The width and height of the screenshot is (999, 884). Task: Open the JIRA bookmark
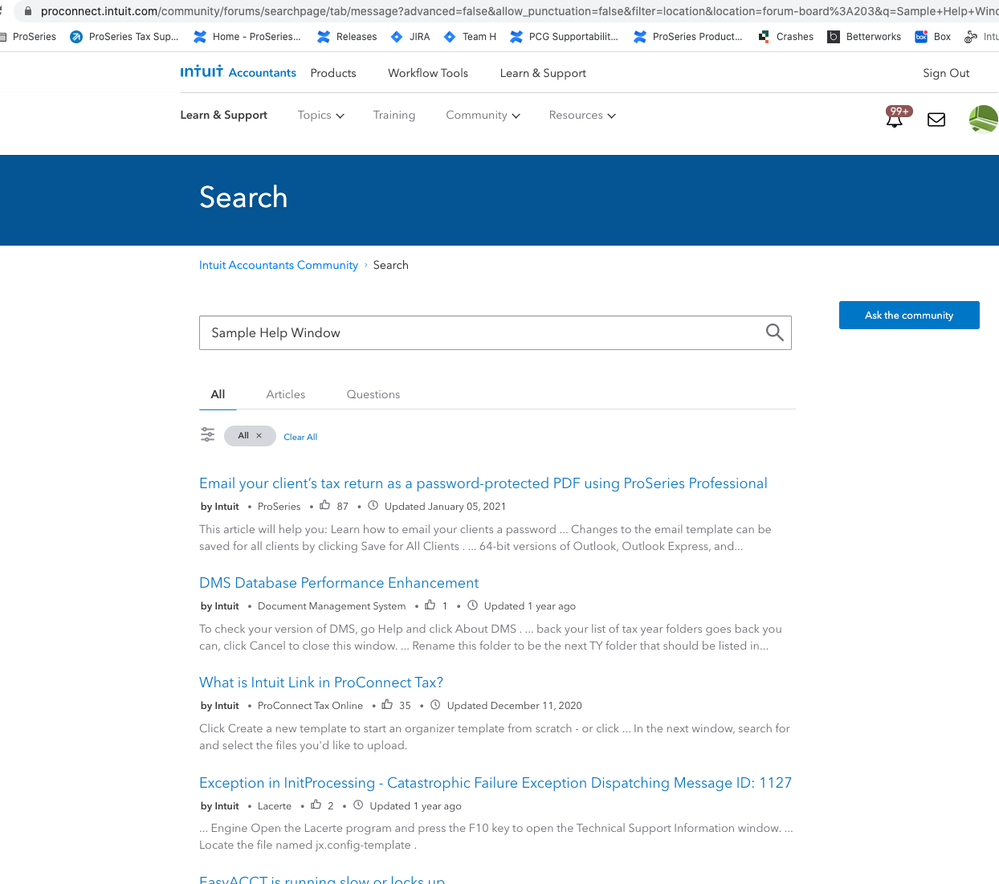(410, 37)
